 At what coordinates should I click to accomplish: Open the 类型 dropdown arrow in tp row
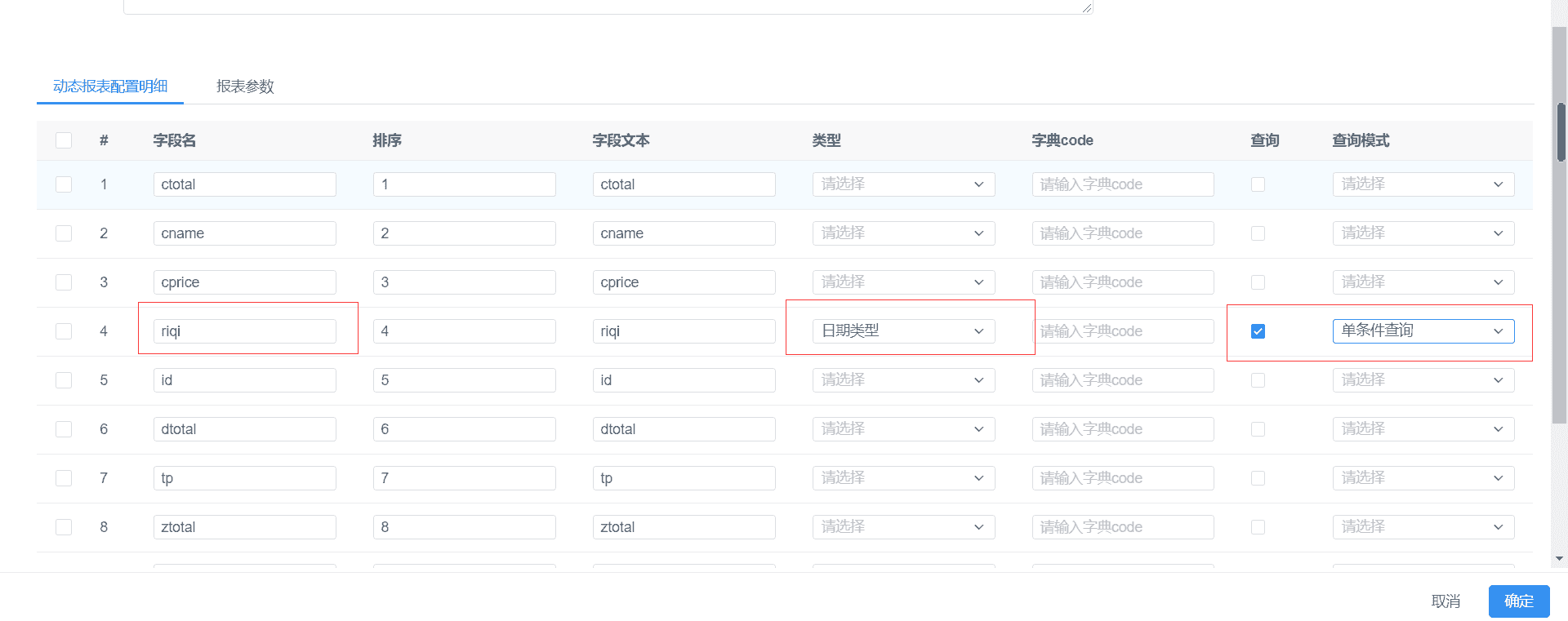click(x=978, y=478)
